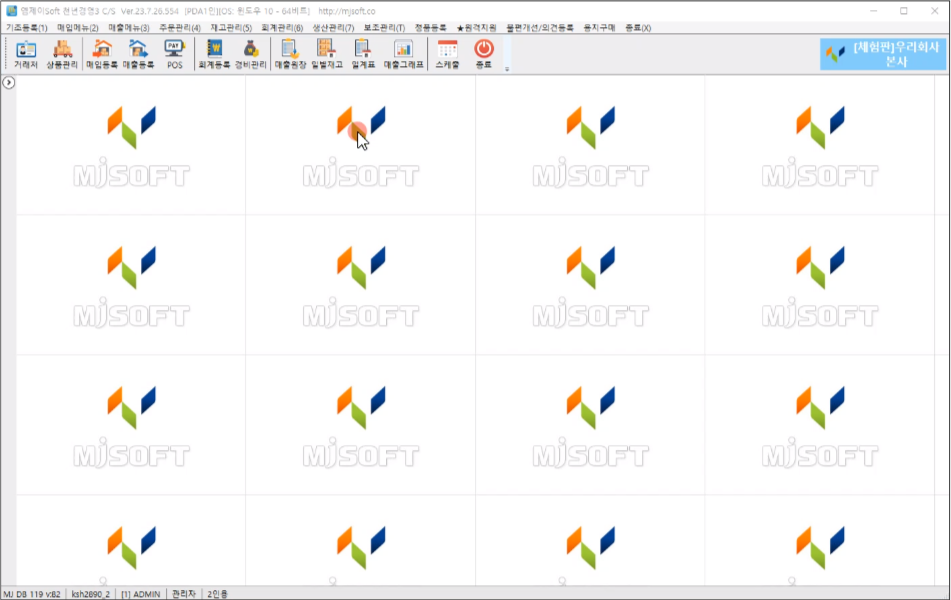Open the 용지구매 paper purchase menu
Viewport: 951px width, 600px height.
click(599, 28)
